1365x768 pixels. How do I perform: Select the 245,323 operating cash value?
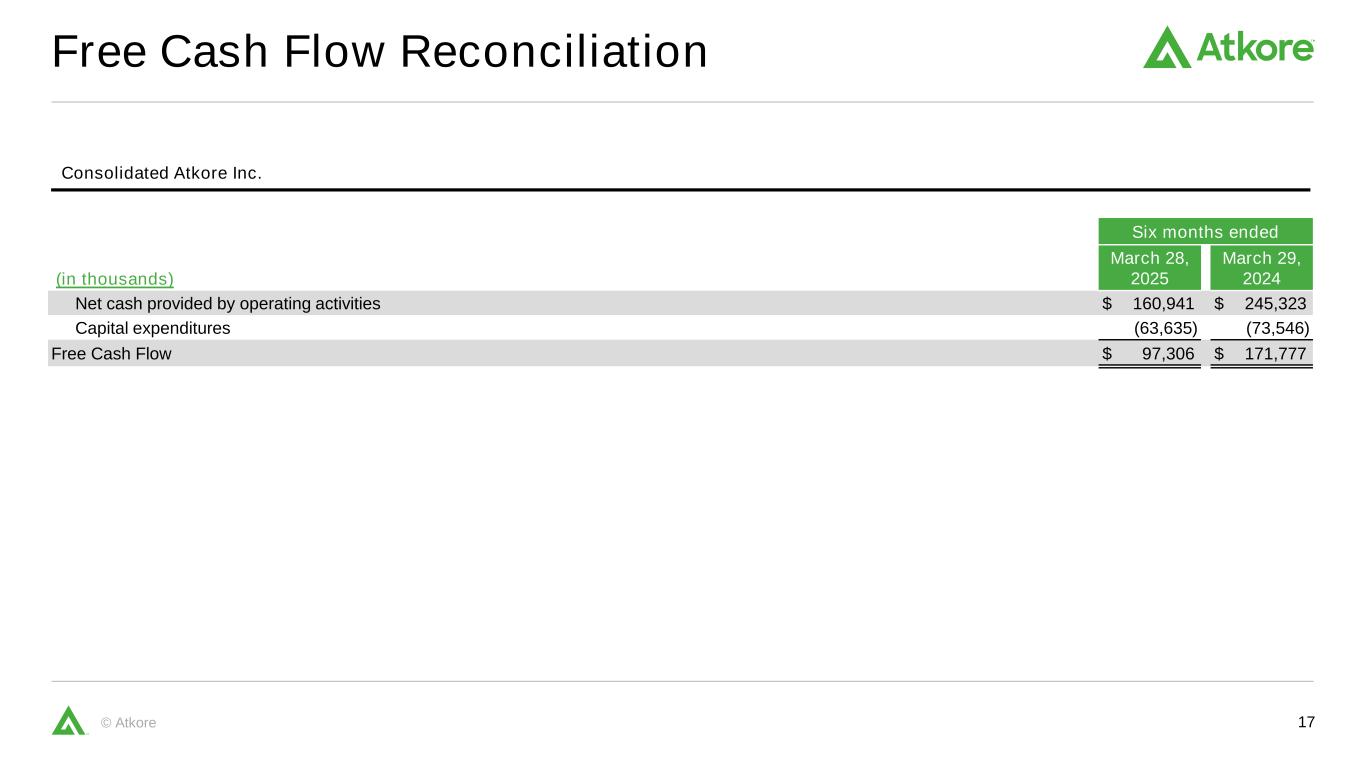pyautogui.click(x=1275, y=303)
